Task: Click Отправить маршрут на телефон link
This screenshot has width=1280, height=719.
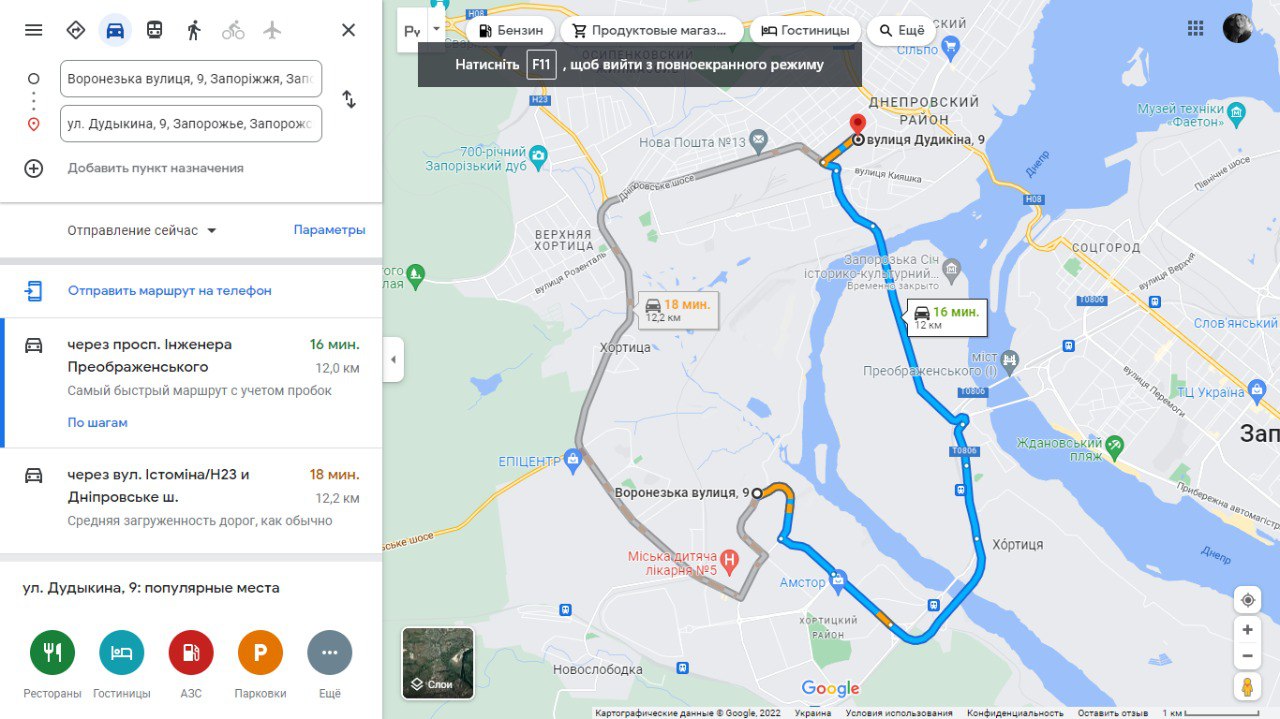Action: click(170, 291)
